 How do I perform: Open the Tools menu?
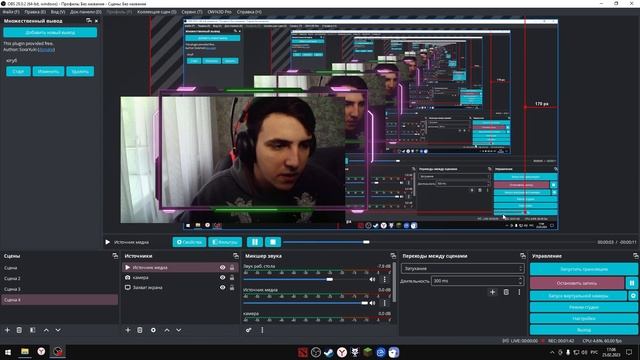pyautogui.click(x=191, y=12)
